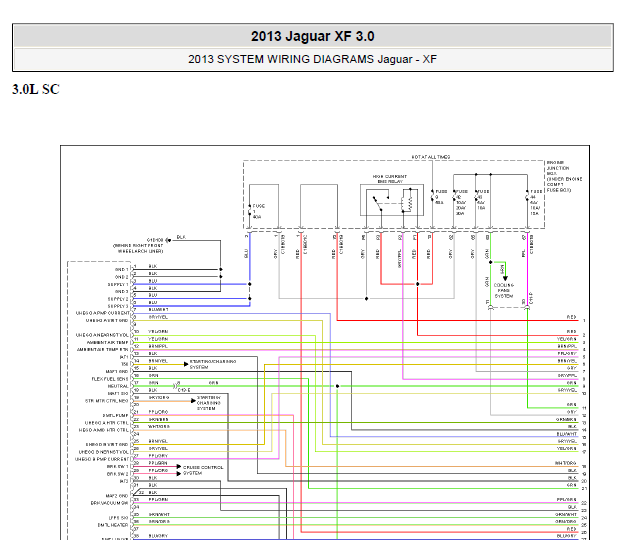
Task: Click the 'GRN/WHT' label at pin 35
Action: point(159,514)
